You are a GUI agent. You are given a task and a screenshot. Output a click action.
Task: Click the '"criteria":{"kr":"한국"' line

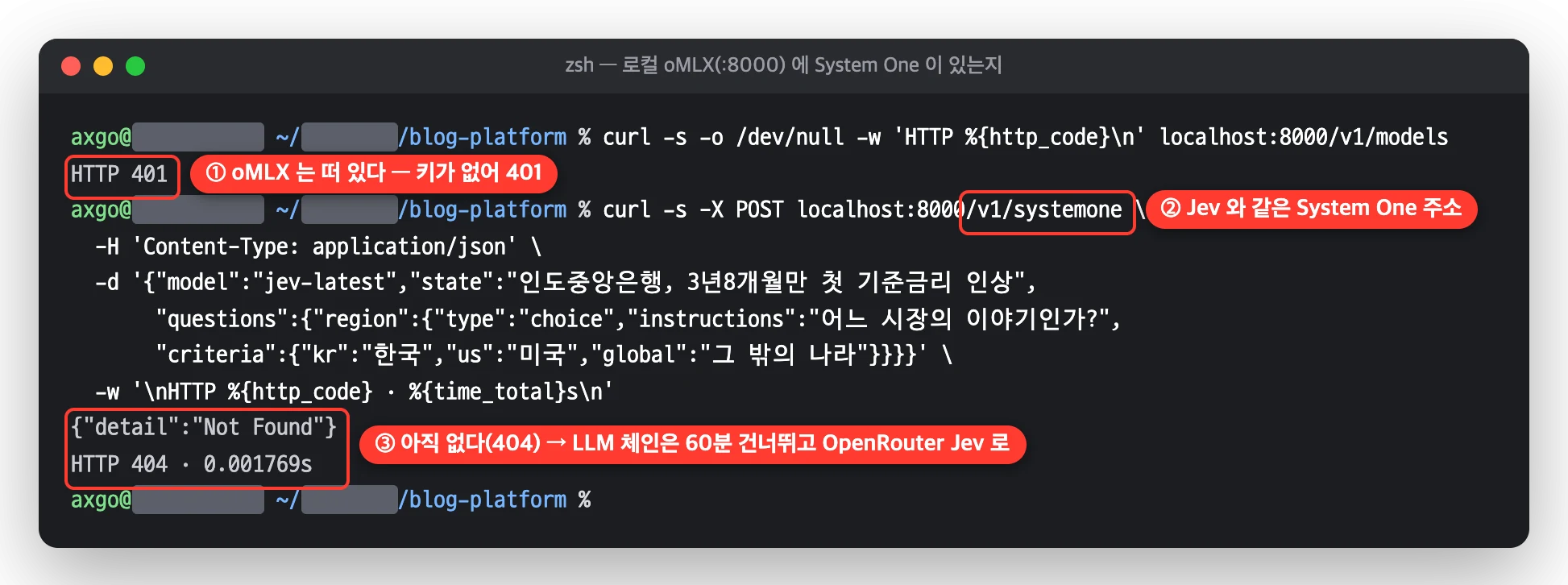554,355
